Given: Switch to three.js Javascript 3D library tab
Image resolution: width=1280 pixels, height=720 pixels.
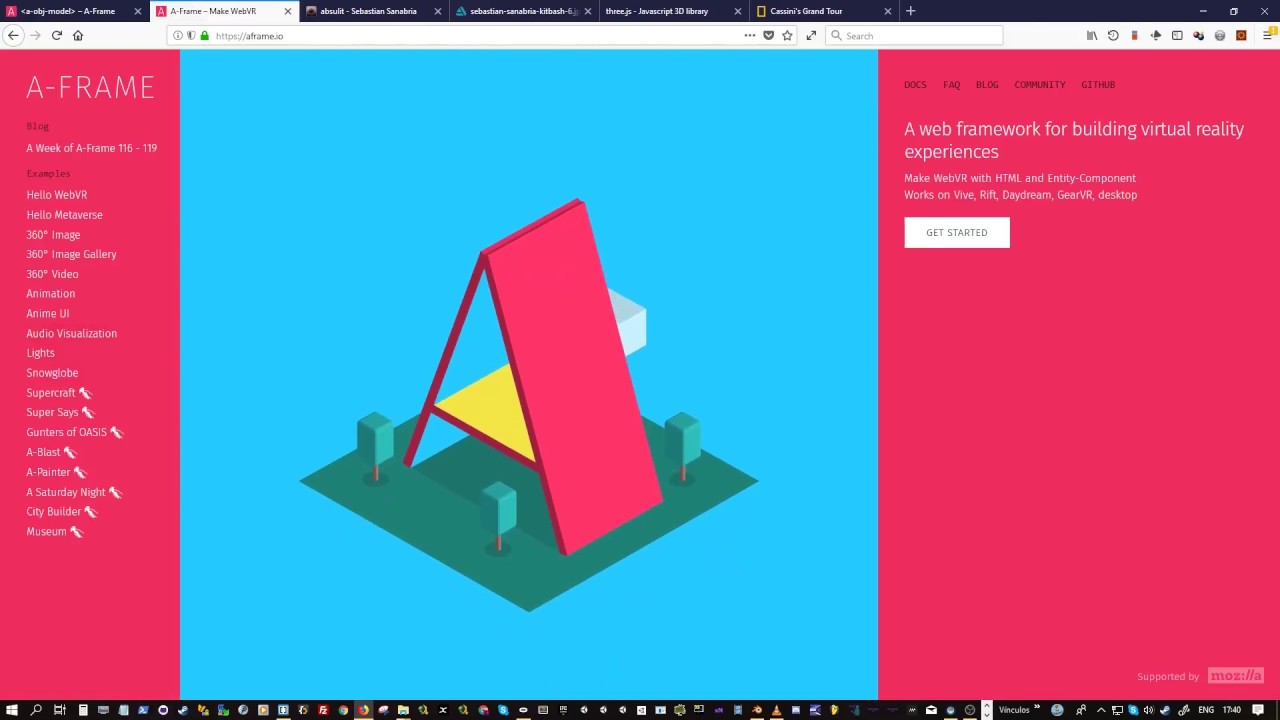Looking at the screenshot, I should coord(674,11).
